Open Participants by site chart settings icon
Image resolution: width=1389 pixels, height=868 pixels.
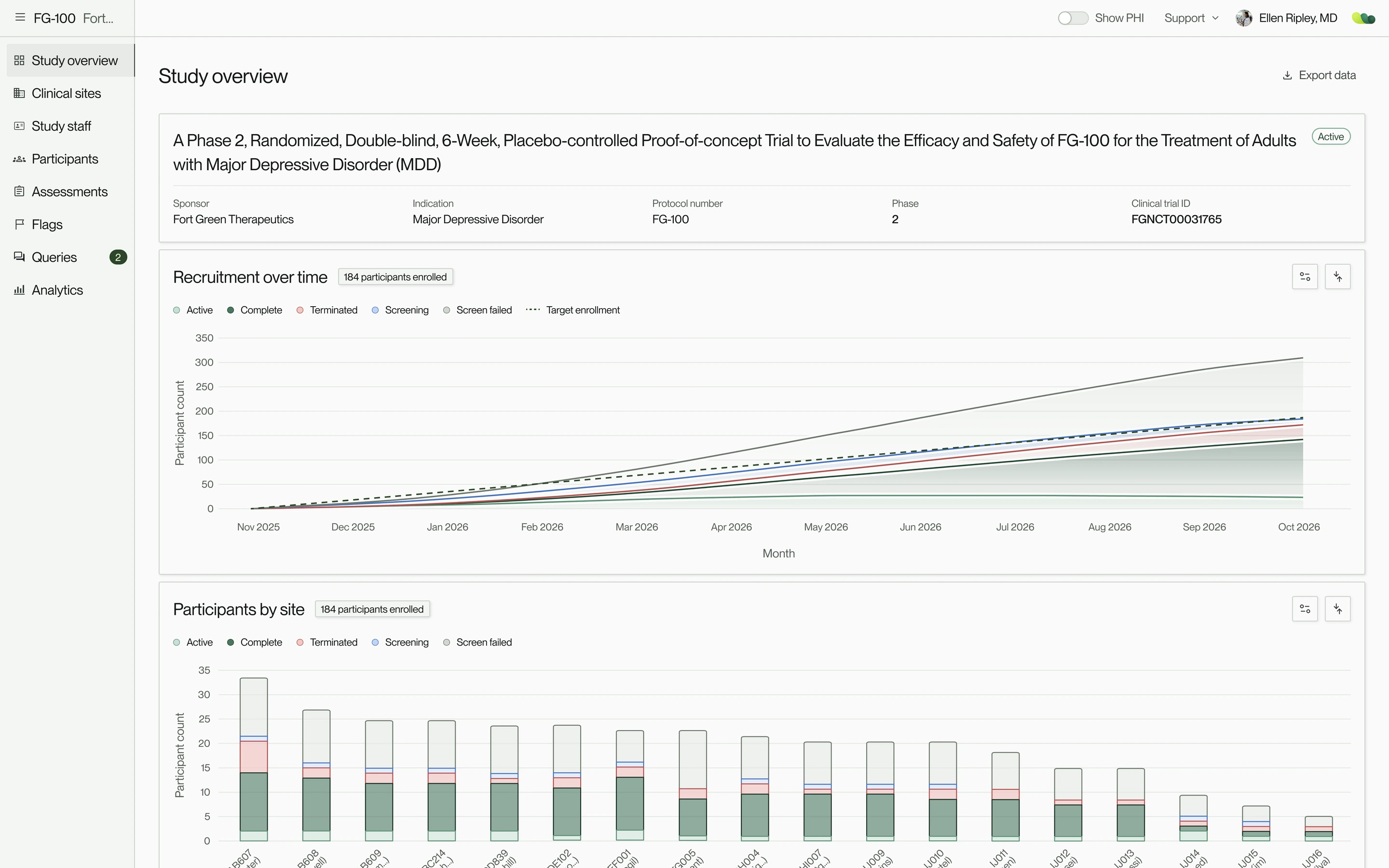pos(1305,609)
